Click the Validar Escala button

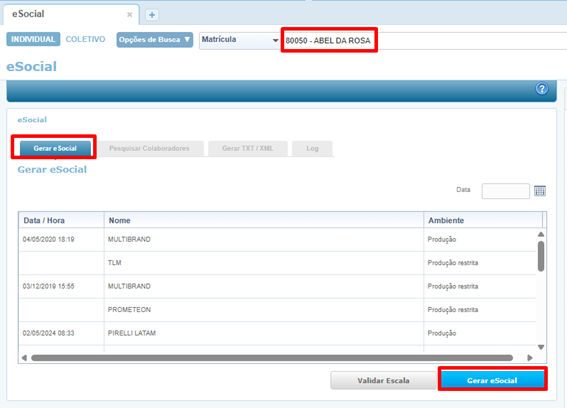383,380
